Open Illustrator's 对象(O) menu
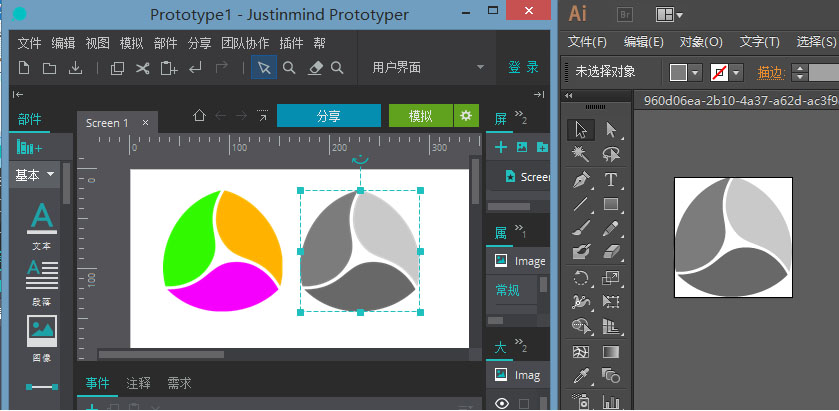This screenshot has height=411, width=839. (701, 42)
